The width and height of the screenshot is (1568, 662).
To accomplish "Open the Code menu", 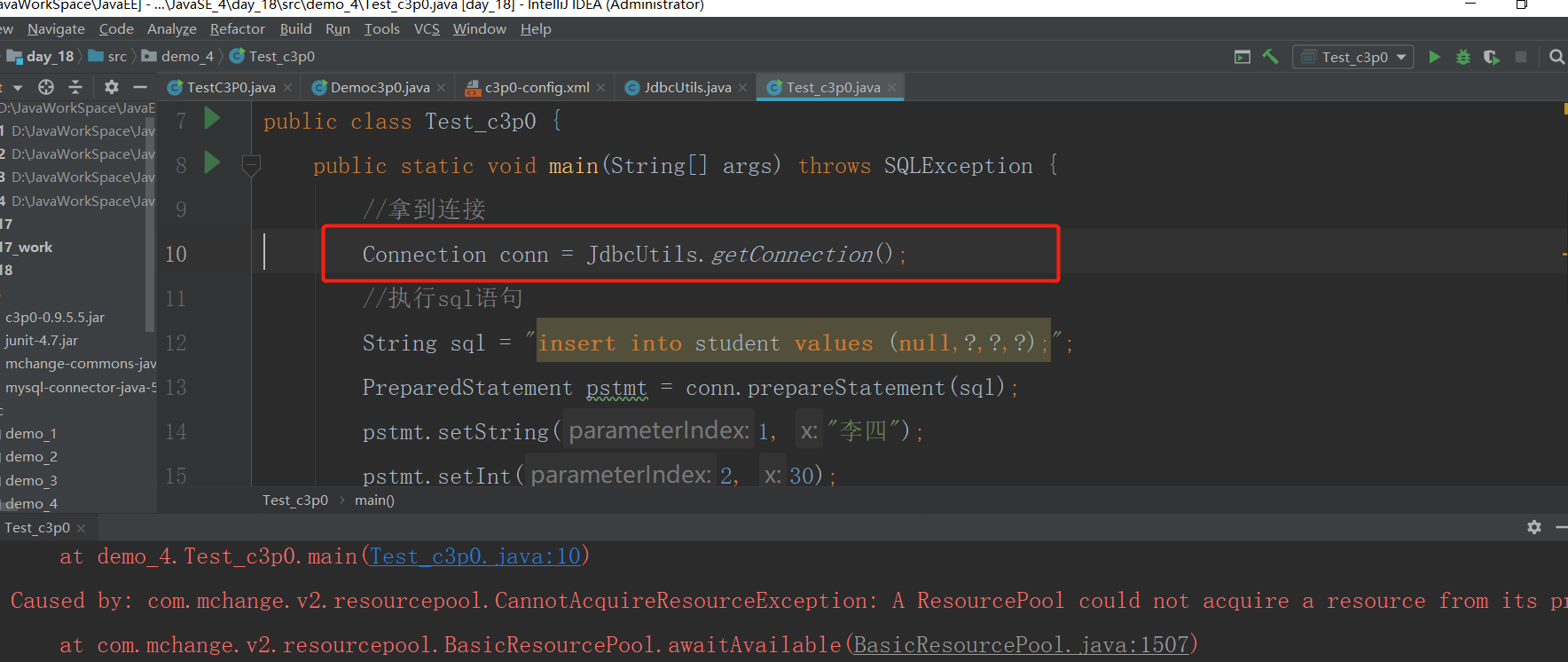I will coord(116,29).
